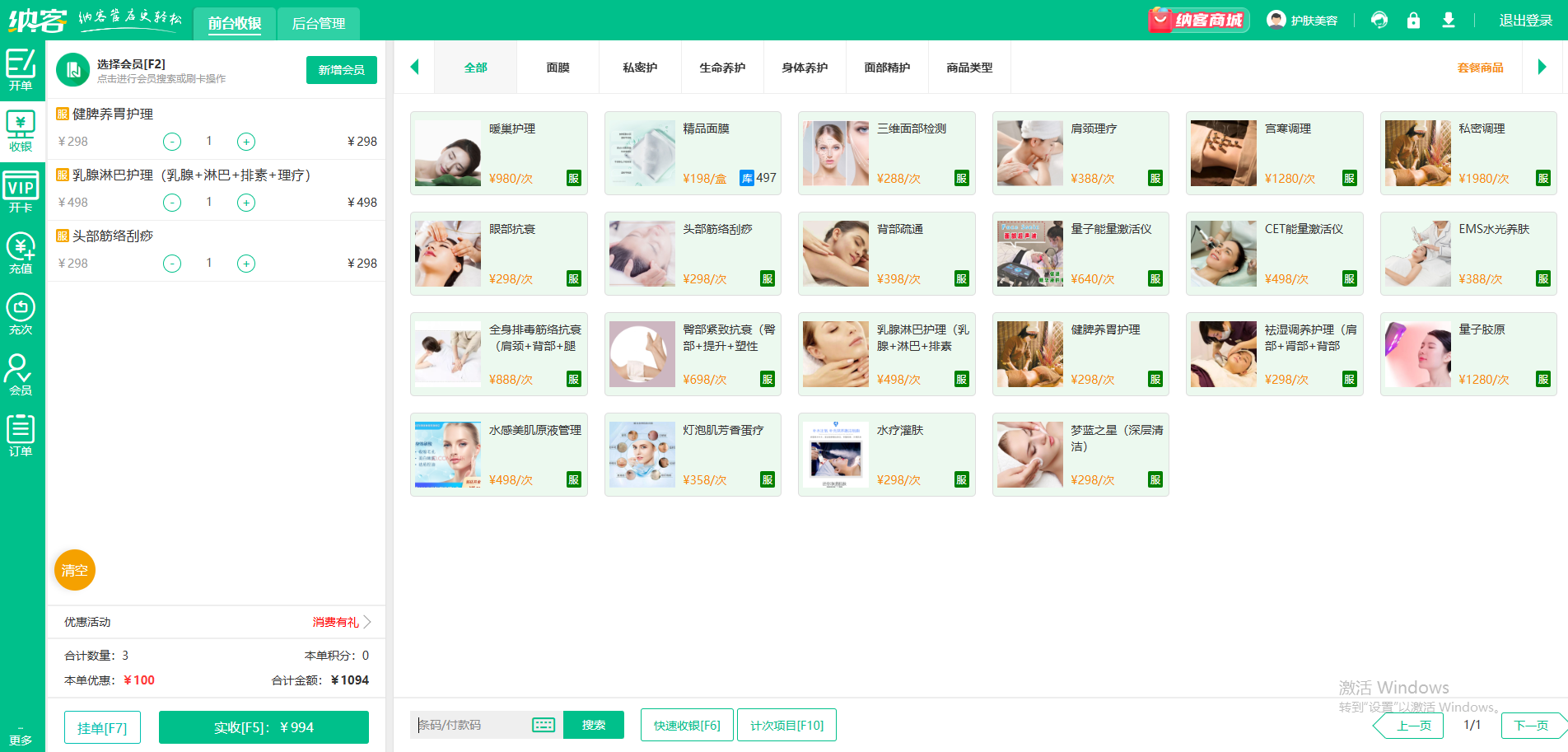Viewport: 1568px width, 752px height.
Task: Click the 快速收银[F6] button
Action: click(687, 725)
